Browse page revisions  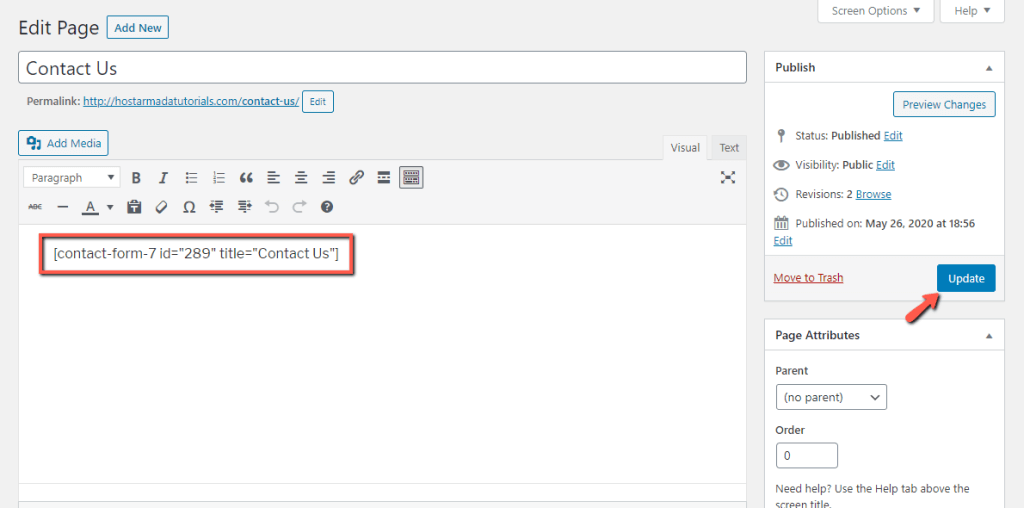(x=873, y=195)
